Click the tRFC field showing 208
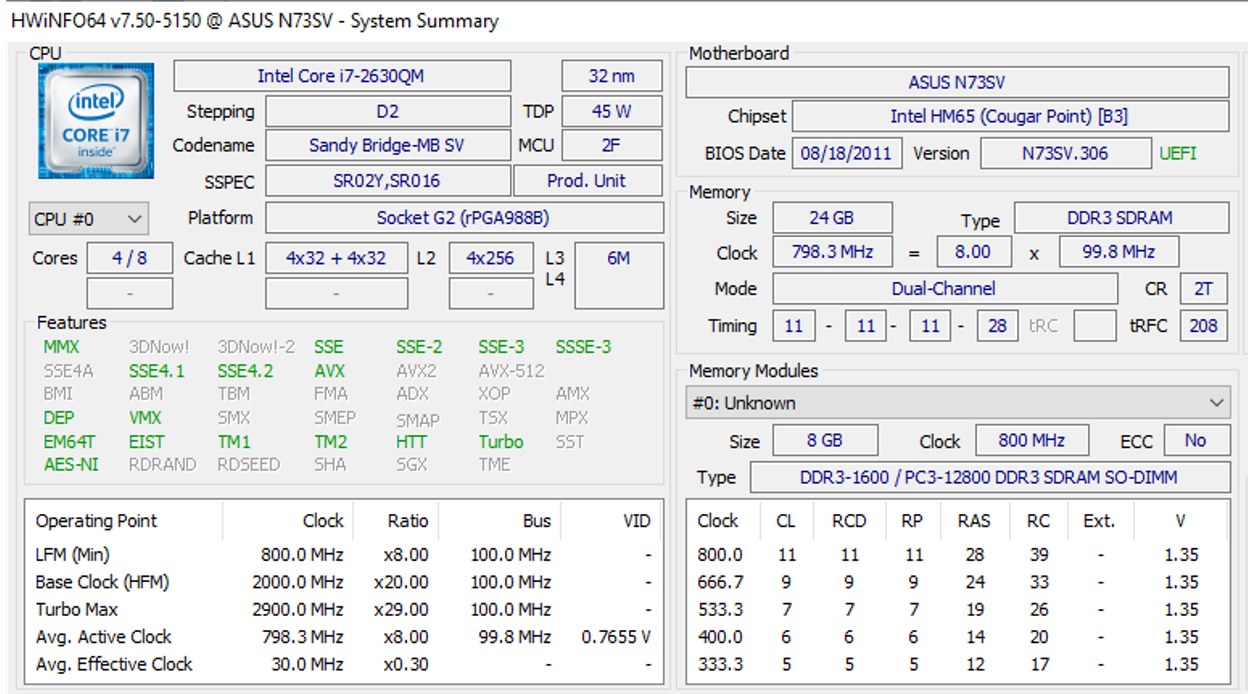 point(1204,325)
